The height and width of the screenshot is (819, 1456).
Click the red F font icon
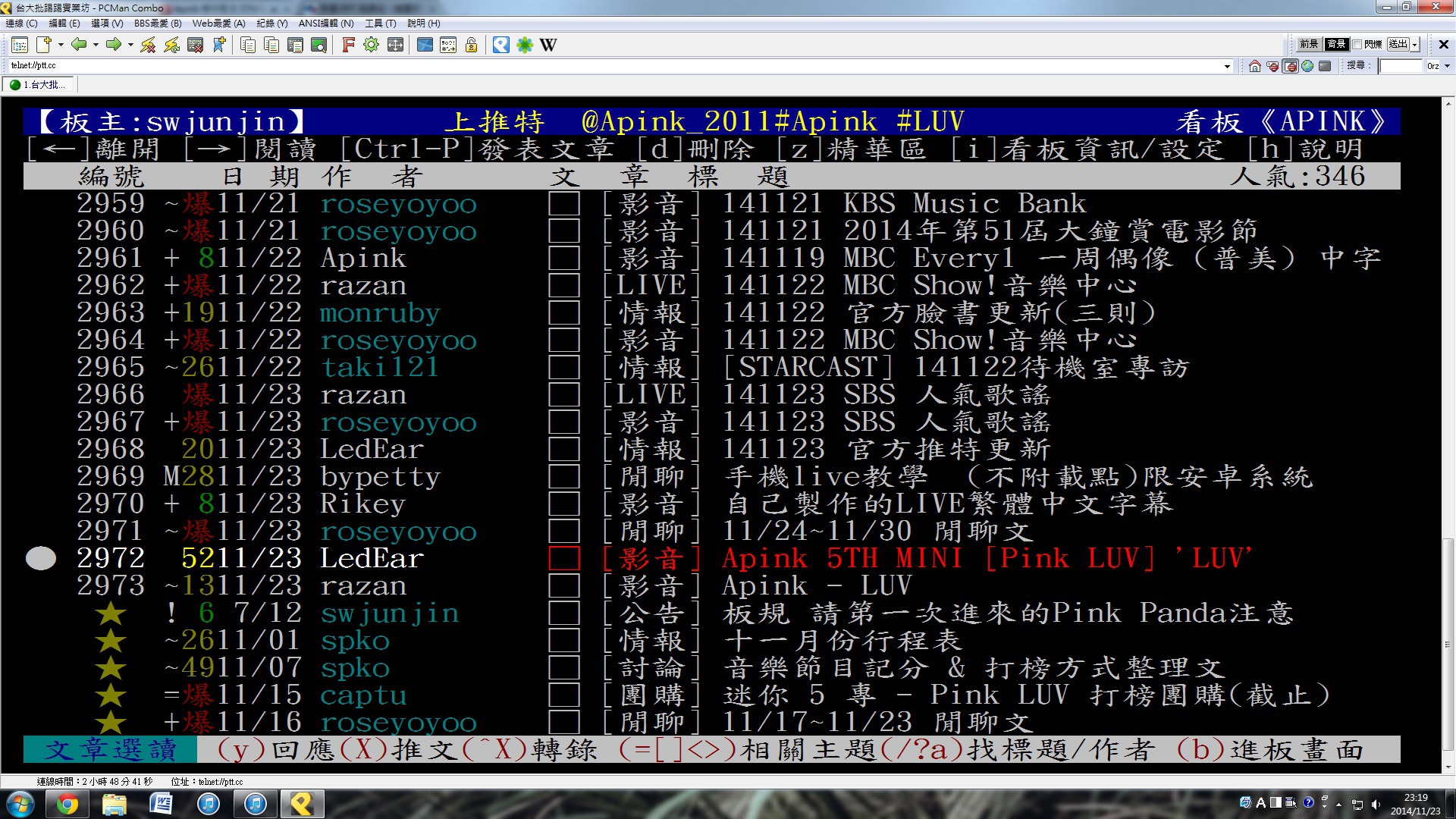[x=348, y=45]
